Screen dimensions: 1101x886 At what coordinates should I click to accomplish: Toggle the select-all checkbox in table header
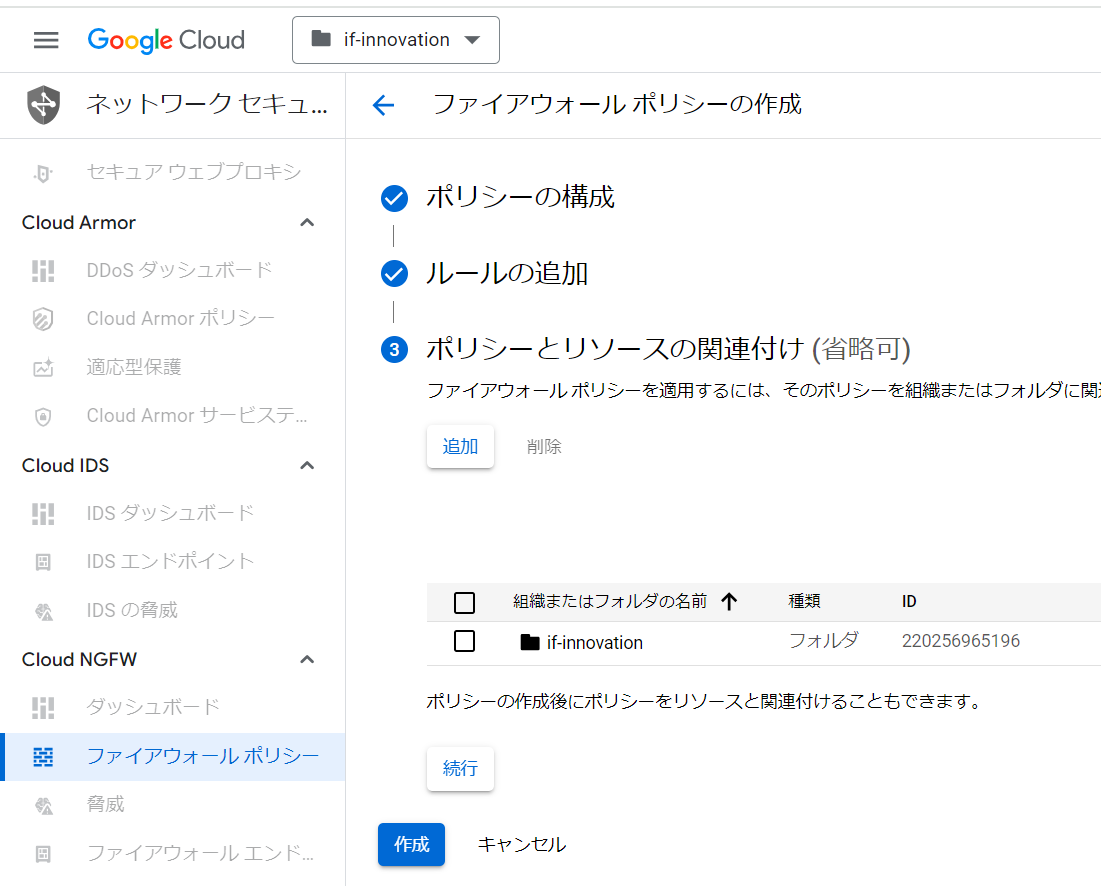point(464,602)
